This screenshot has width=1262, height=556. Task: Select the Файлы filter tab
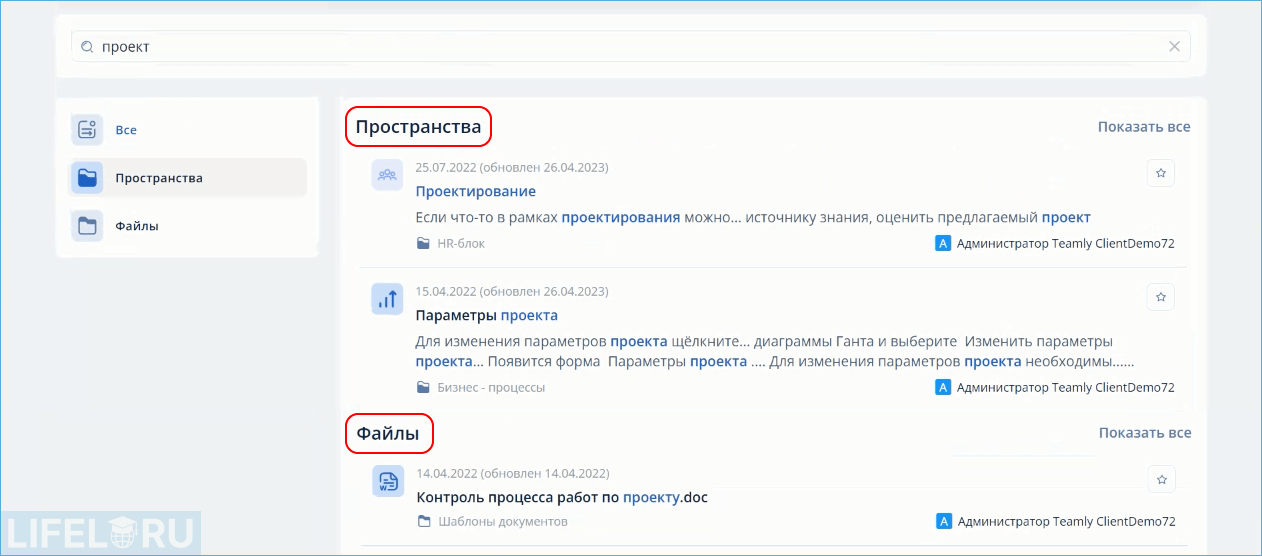click(x=188, y=226)
